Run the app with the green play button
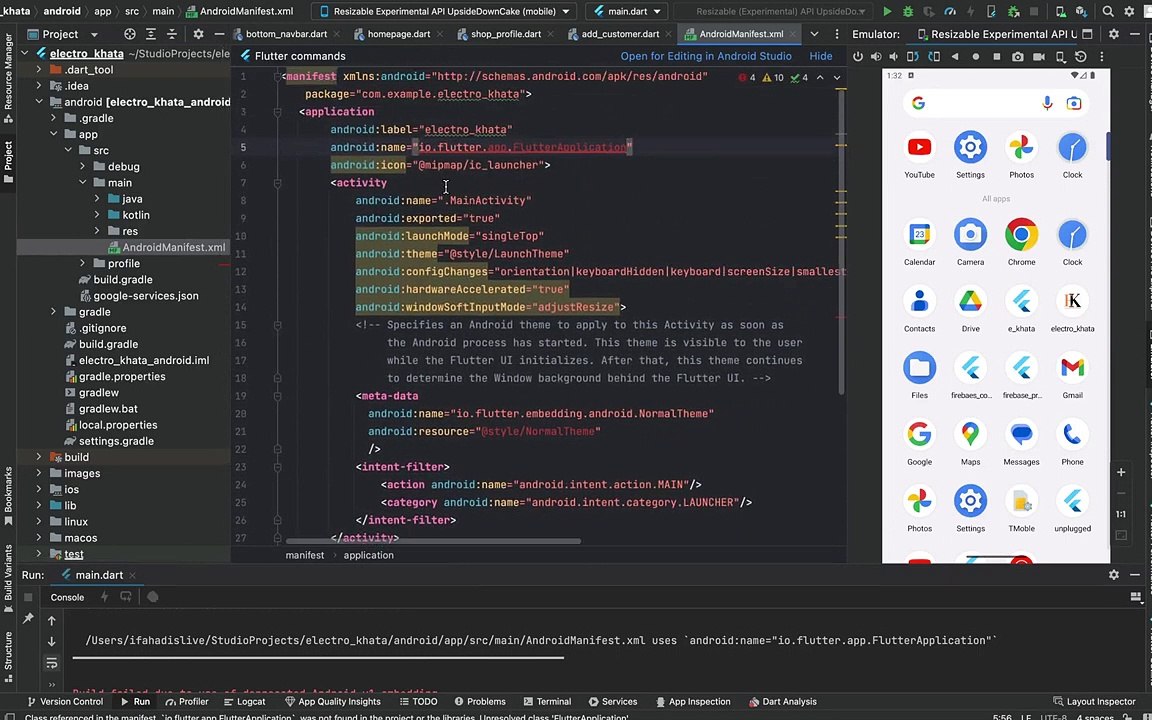This screenshot has width=1152, height=720. click(x=887, y=12)
